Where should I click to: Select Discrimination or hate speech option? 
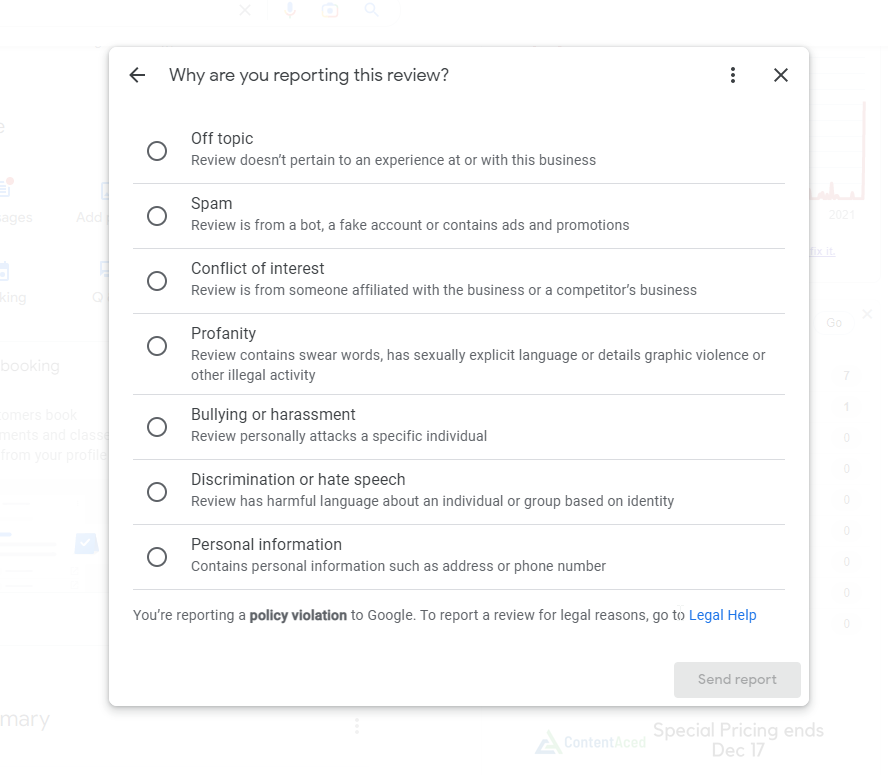[157, 492]
